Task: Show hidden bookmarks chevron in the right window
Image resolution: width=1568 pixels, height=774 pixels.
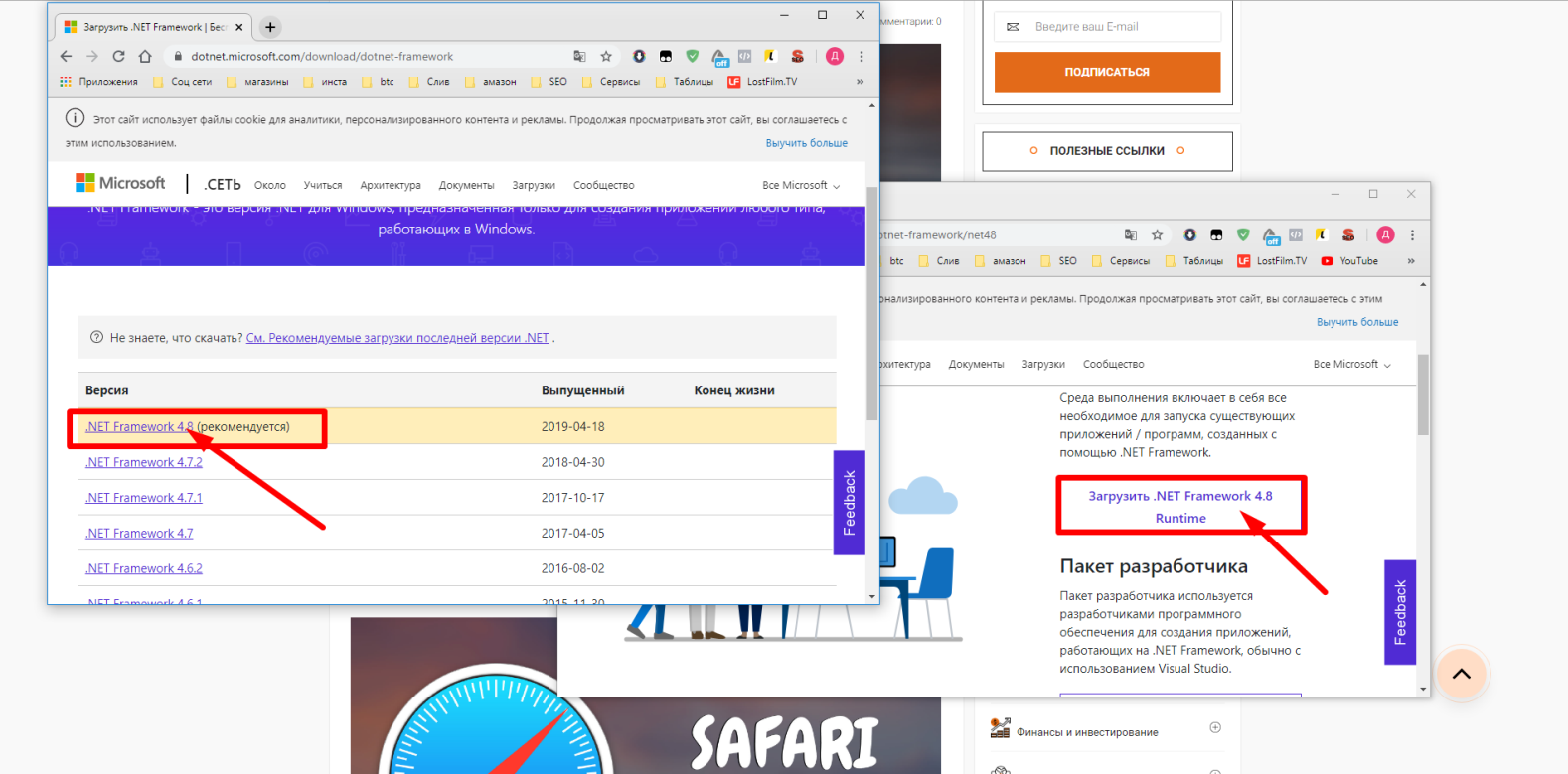Action: point(1411,261)
